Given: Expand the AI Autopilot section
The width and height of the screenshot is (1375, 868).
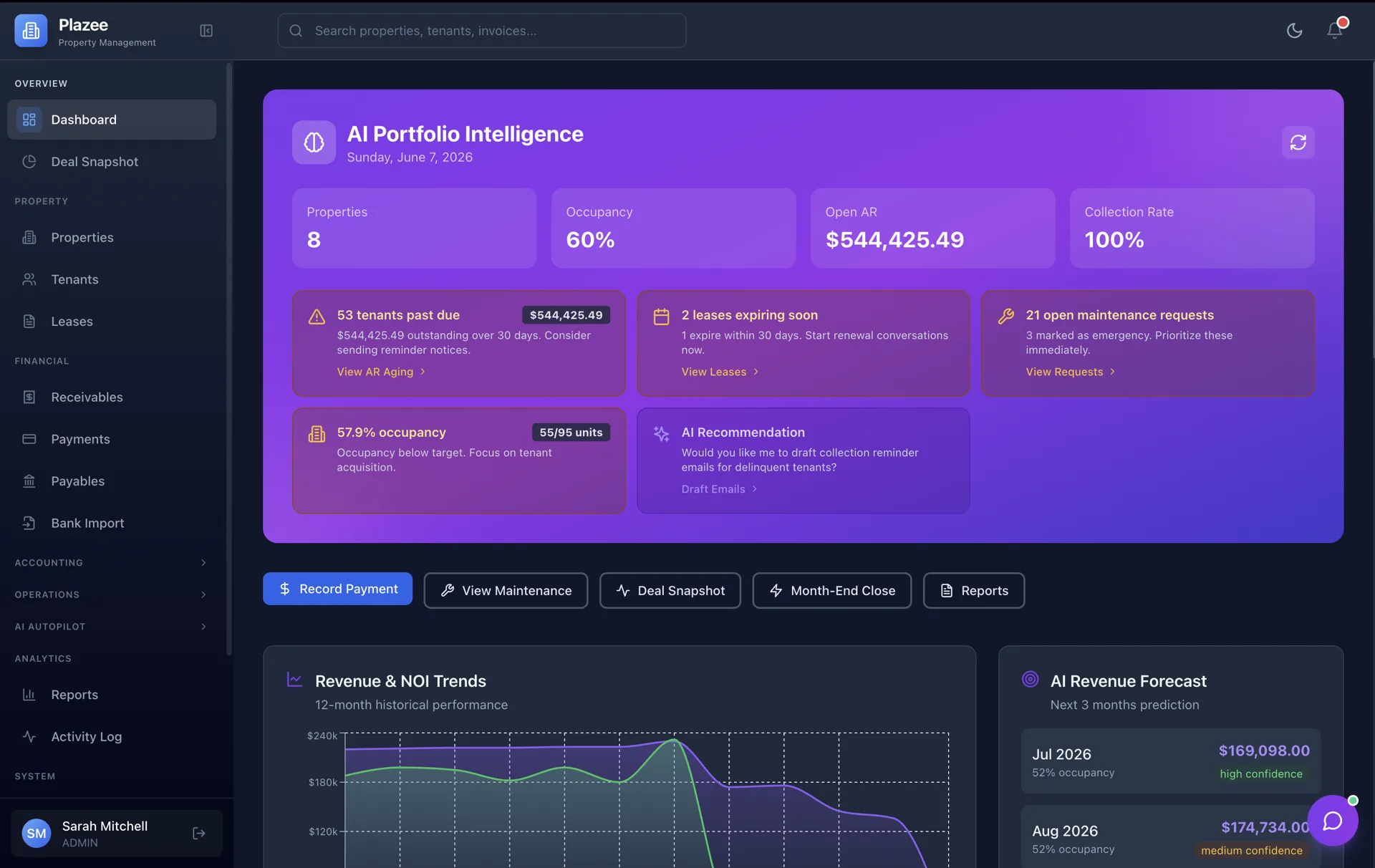Looking at the screenshot, I should (112, 627).
